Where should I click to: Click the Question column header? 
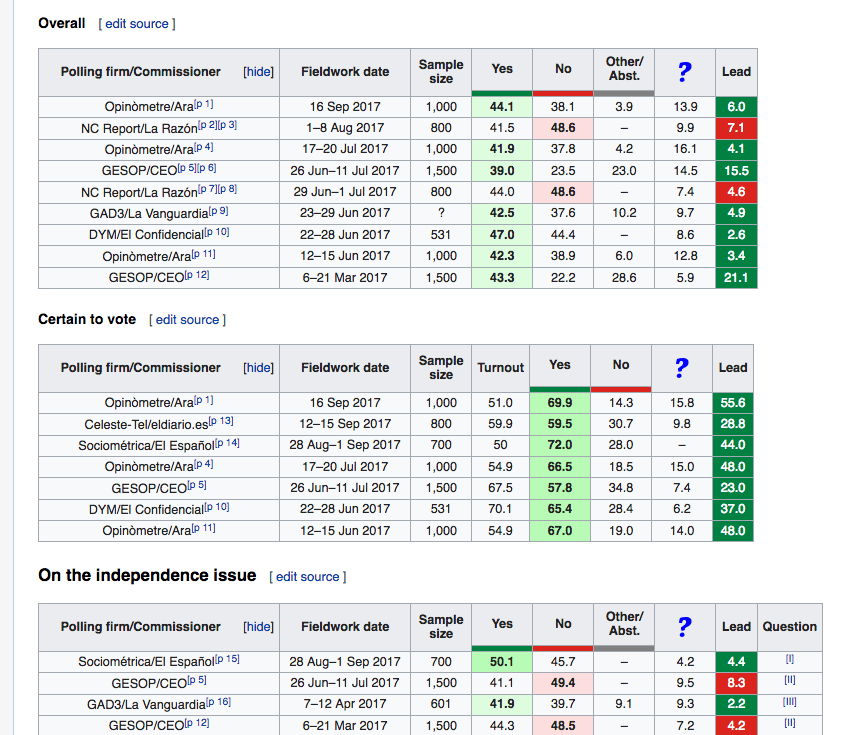(789, 626)
